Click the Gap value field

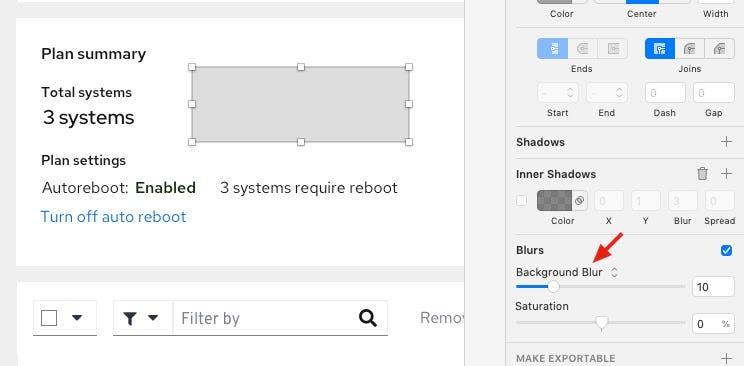pyautogui.click(x=714, y=93)
